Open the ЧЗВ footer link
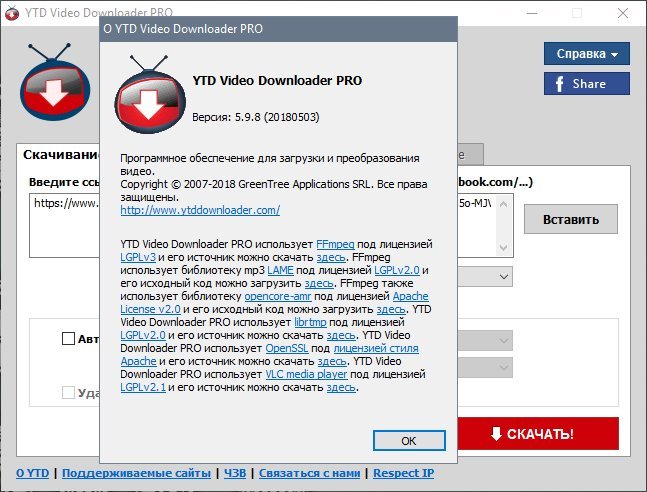 [x=235, y=473]
